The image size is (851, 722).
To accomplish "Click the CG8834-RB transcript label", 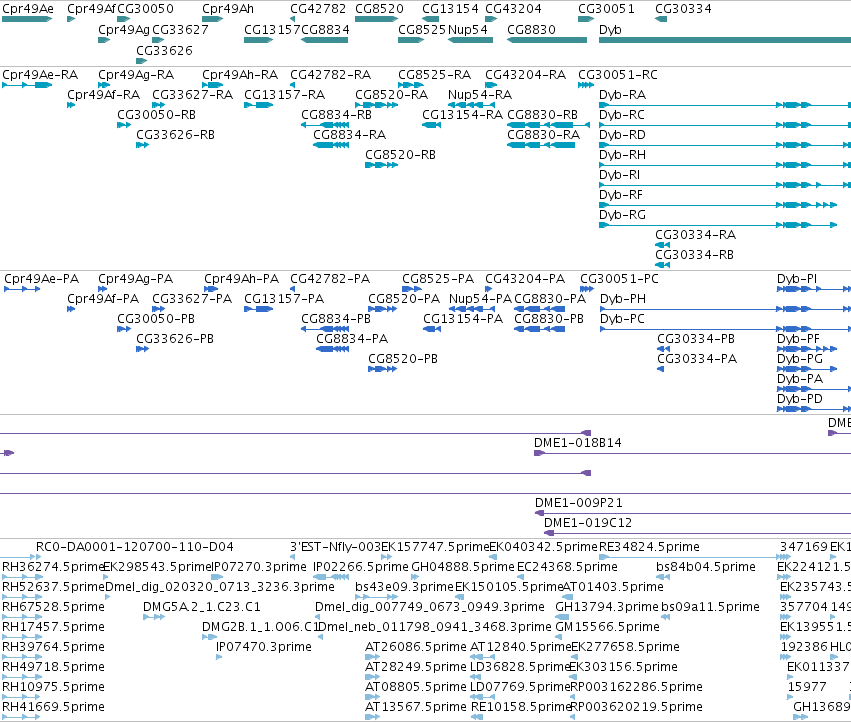I will pyautogui.click(x=336, y=115).
